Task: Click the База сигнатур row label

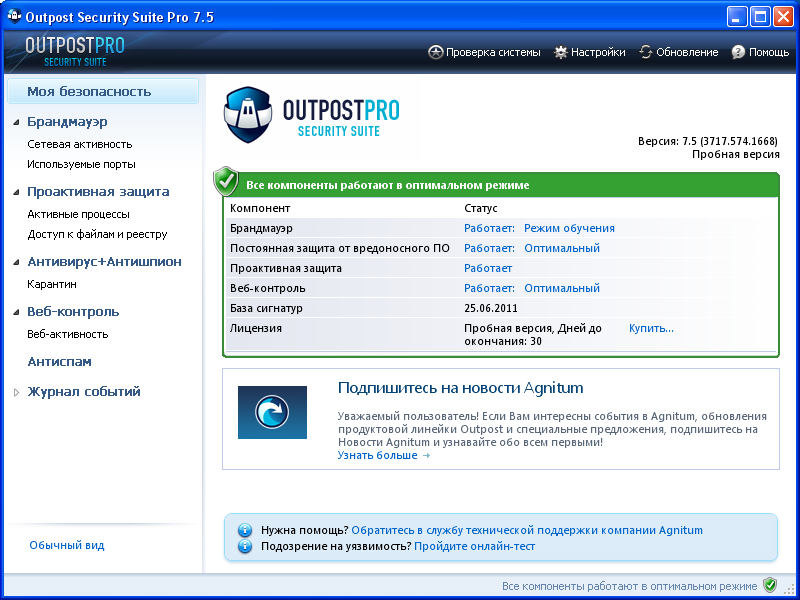Action: [x=266, y=308]
